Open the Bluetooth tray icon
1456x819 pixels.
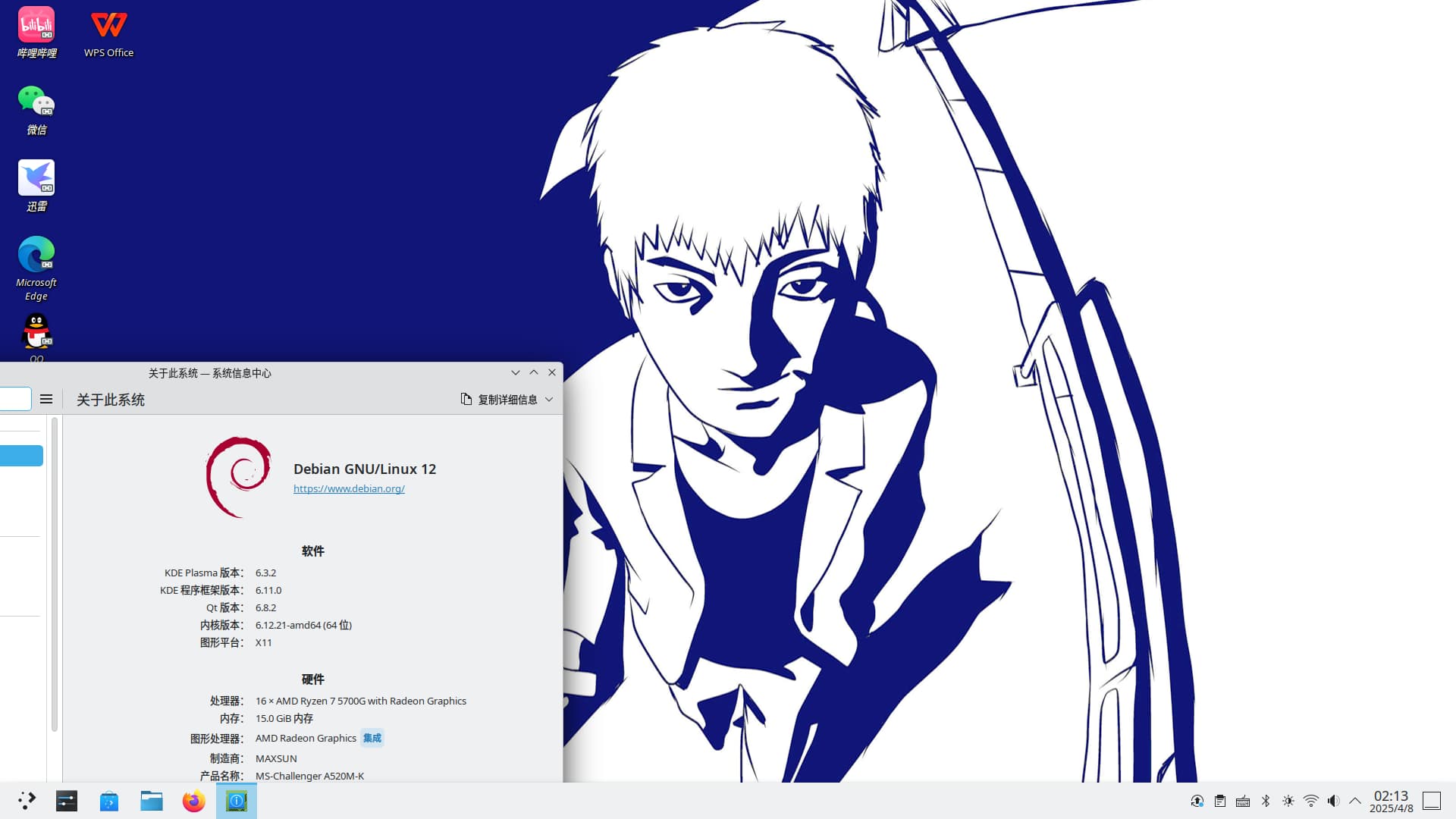point(1266,801)
